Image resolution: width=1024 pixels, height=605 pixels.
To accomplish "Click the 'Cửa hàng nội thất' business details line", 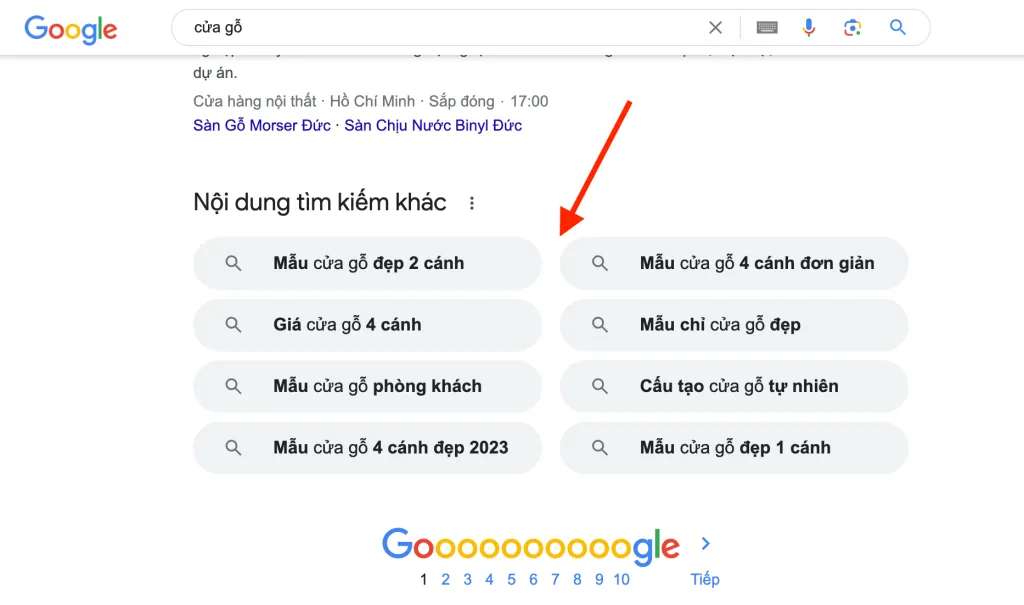I will pyautogui.click(x=370, y=101).
